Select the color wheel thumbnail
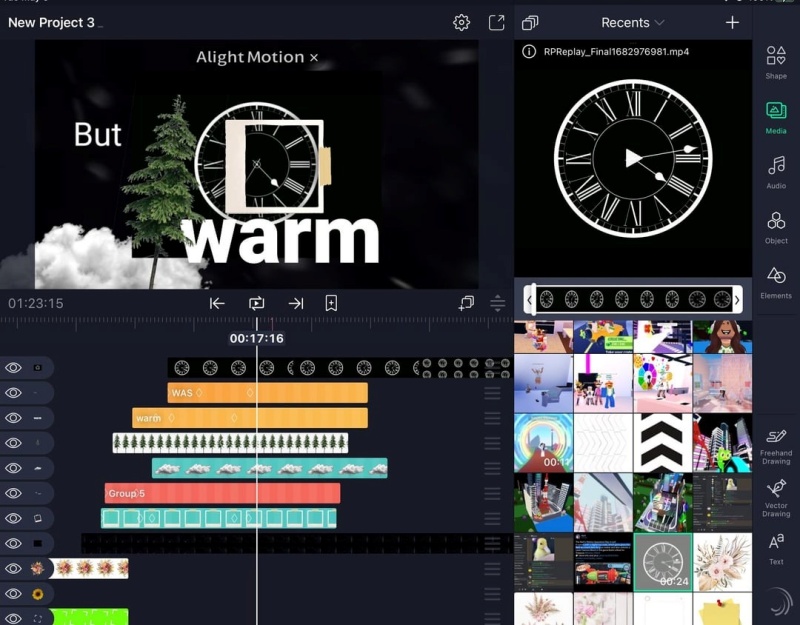The width and height of the screenshot is (800, 625). [x=663, y=384]
